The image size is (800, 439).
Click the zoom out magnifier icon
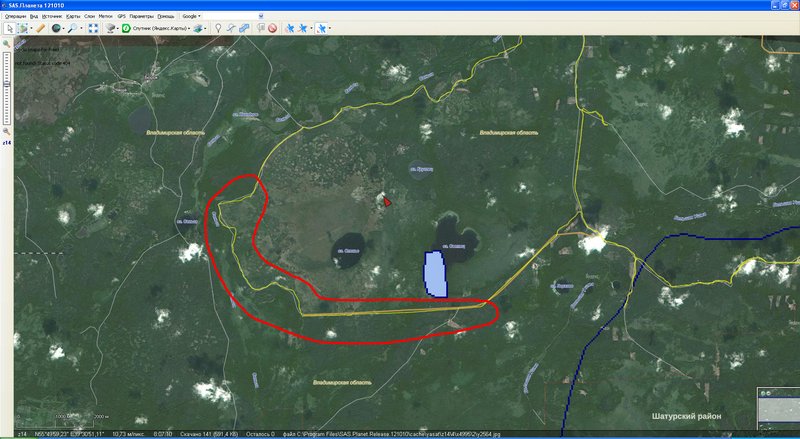point(8,131)
